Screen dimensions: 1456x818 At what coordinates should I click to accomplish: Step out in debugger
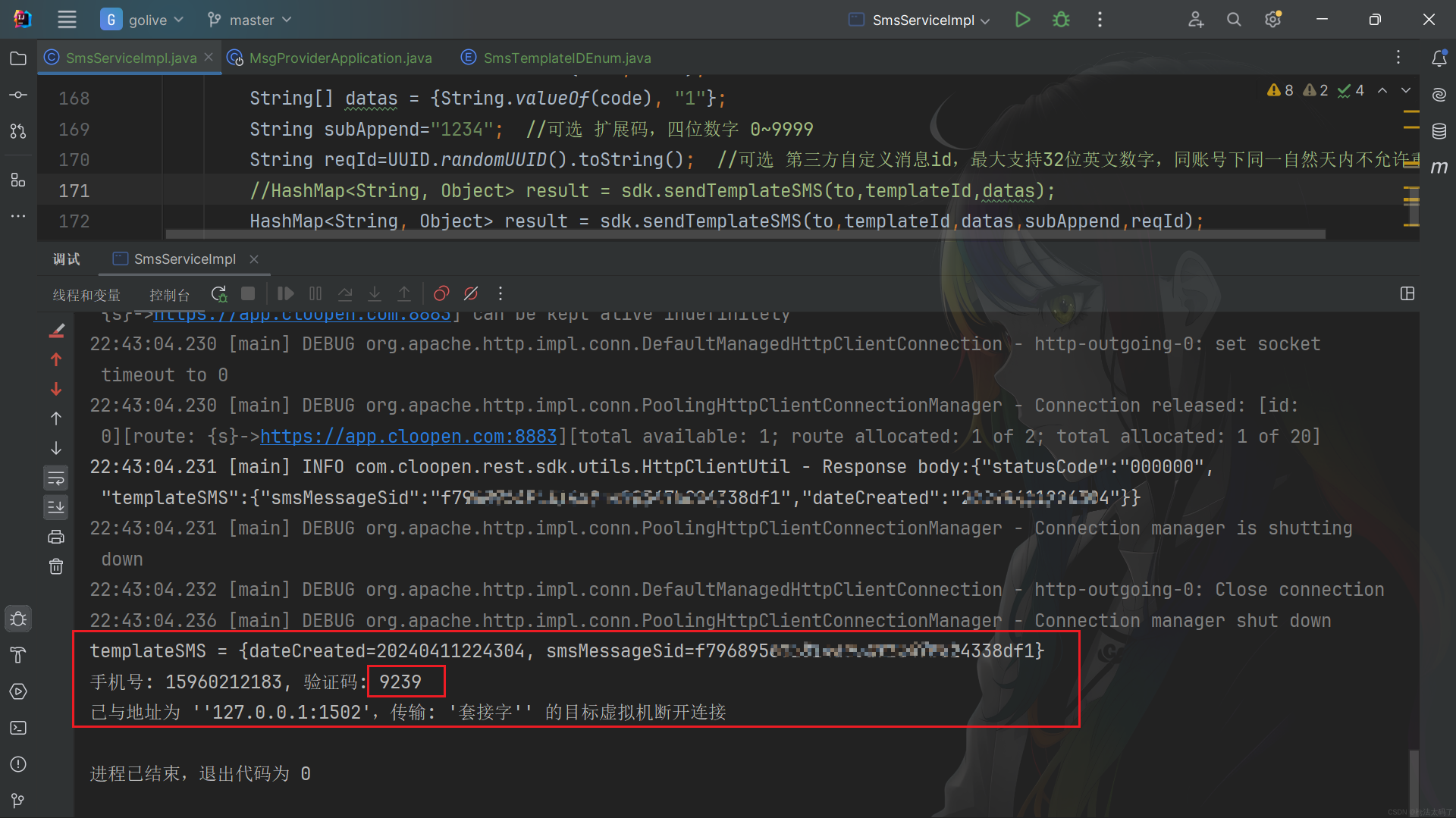pyautogui.click(x=404, y=293)
